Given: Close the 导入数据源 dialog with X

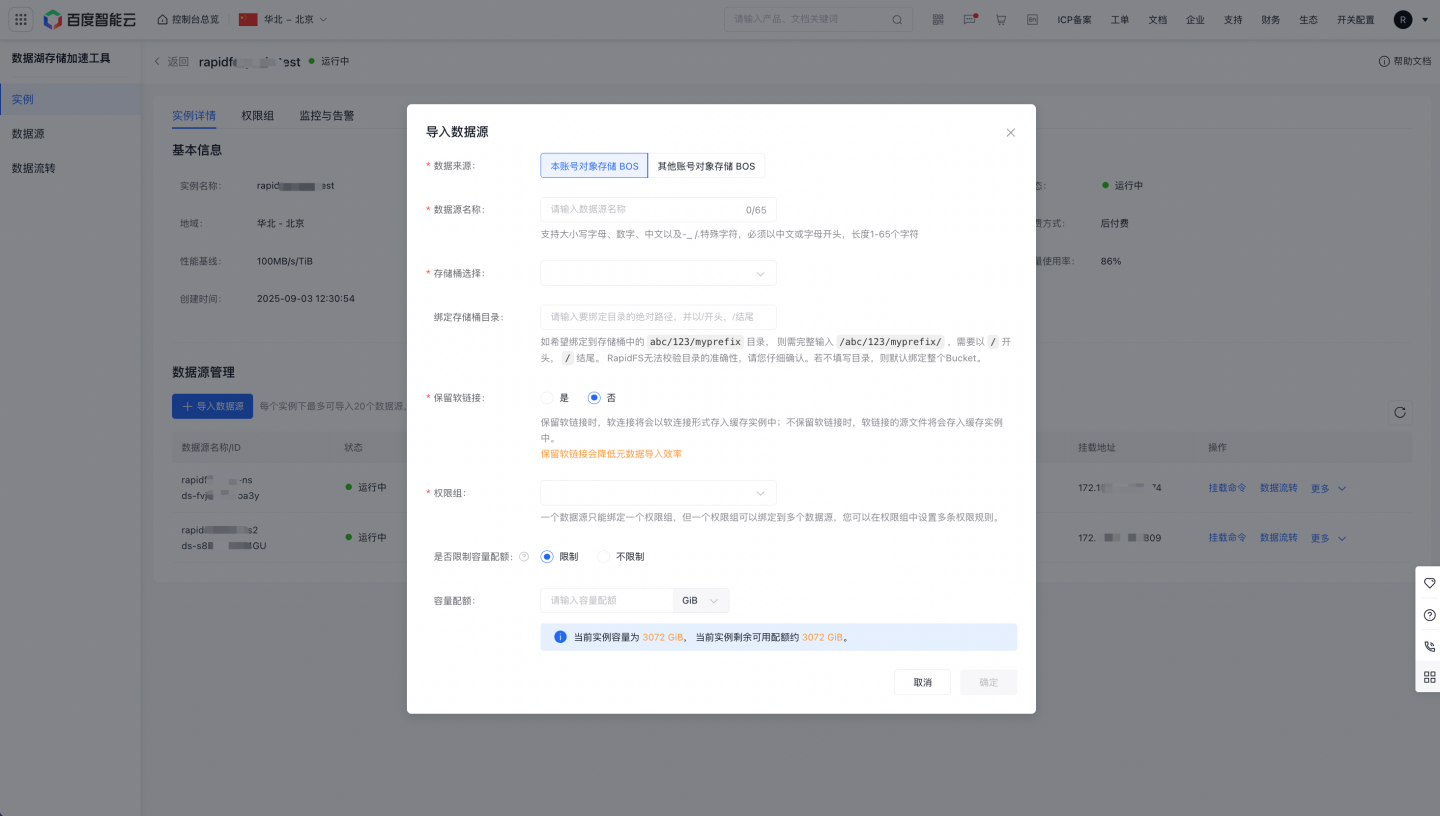Looking at the screenshot, I should (1010, 133).
